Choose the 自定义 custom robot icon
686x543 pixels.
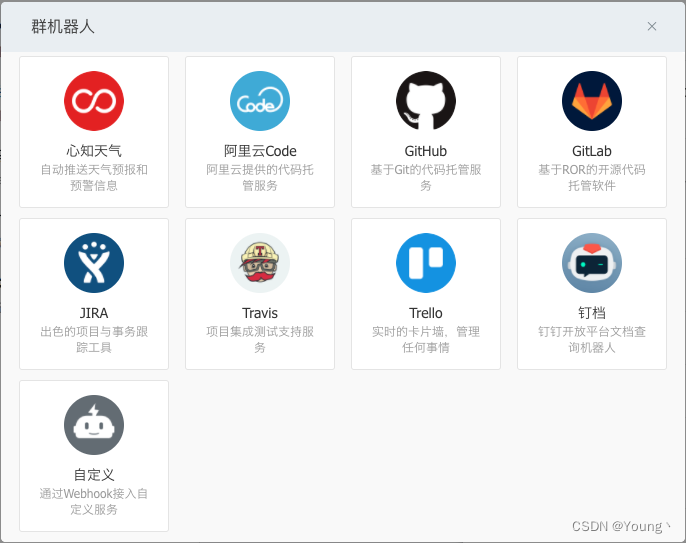tap(94, 425)
